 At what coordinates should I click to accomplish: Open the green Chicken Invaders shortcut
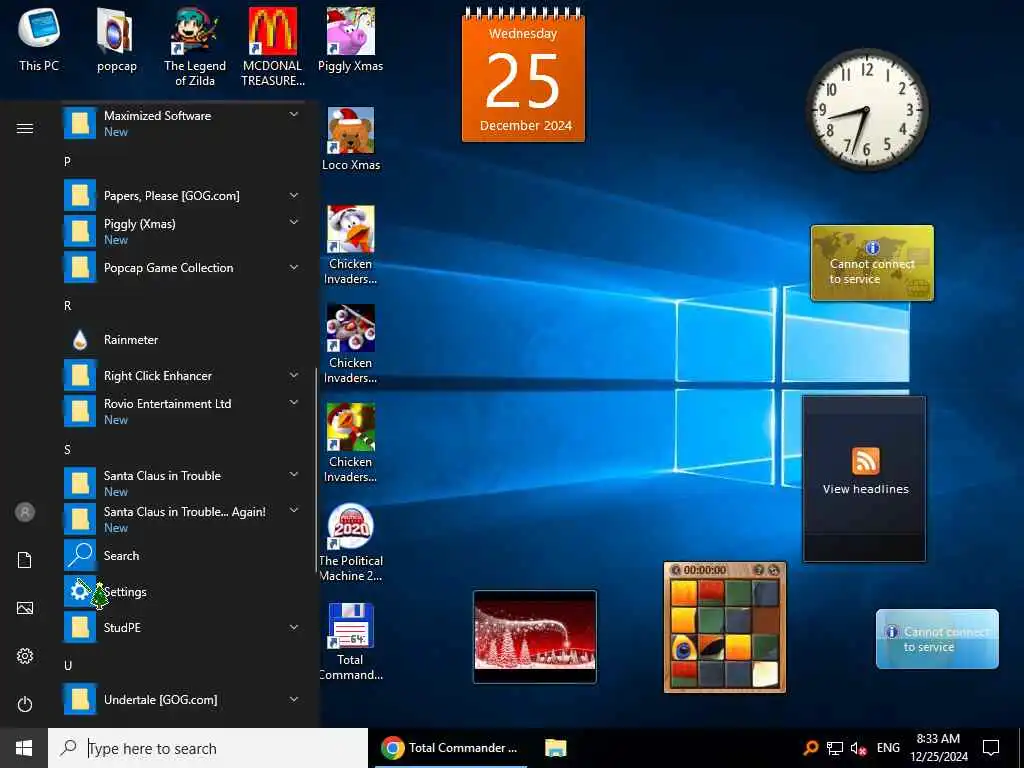(x=351, y=443)
